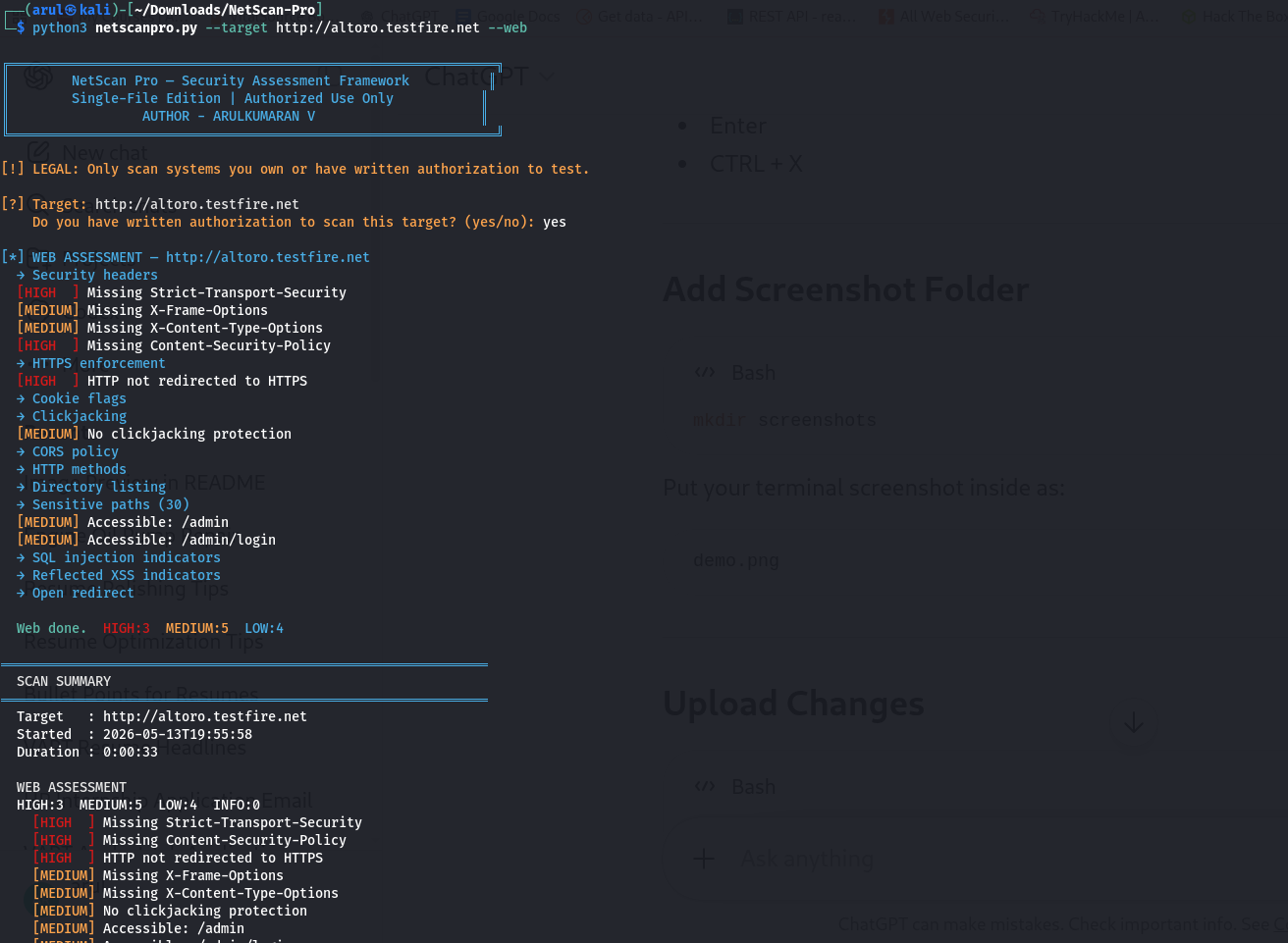Click the INFO:0 count in the scan summary
This screenshot has width=1288, height=943.
pos(237,805)
